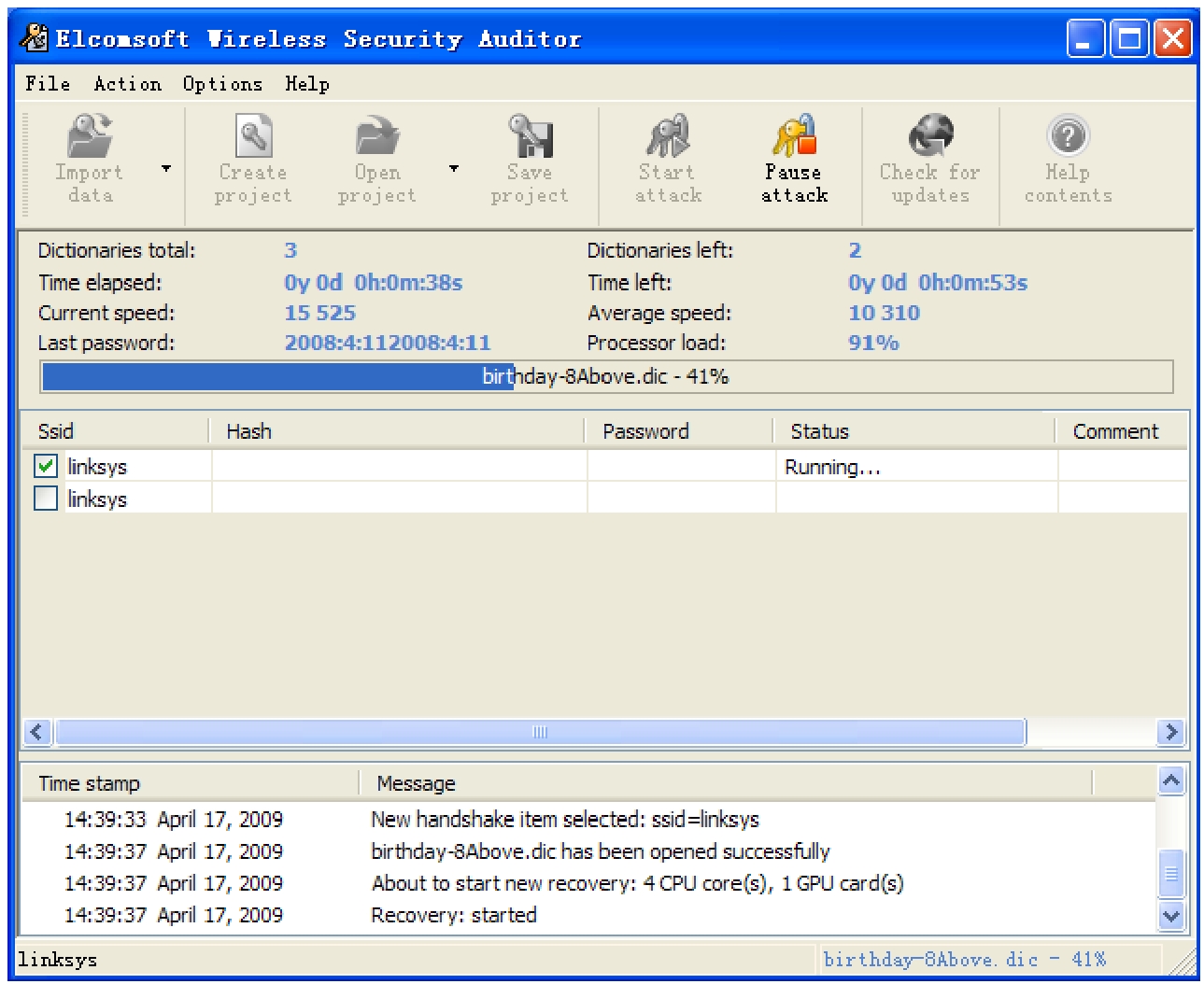1204x984 pixels.
Task: Click the Comment column header
Action: coord(1123,431)
